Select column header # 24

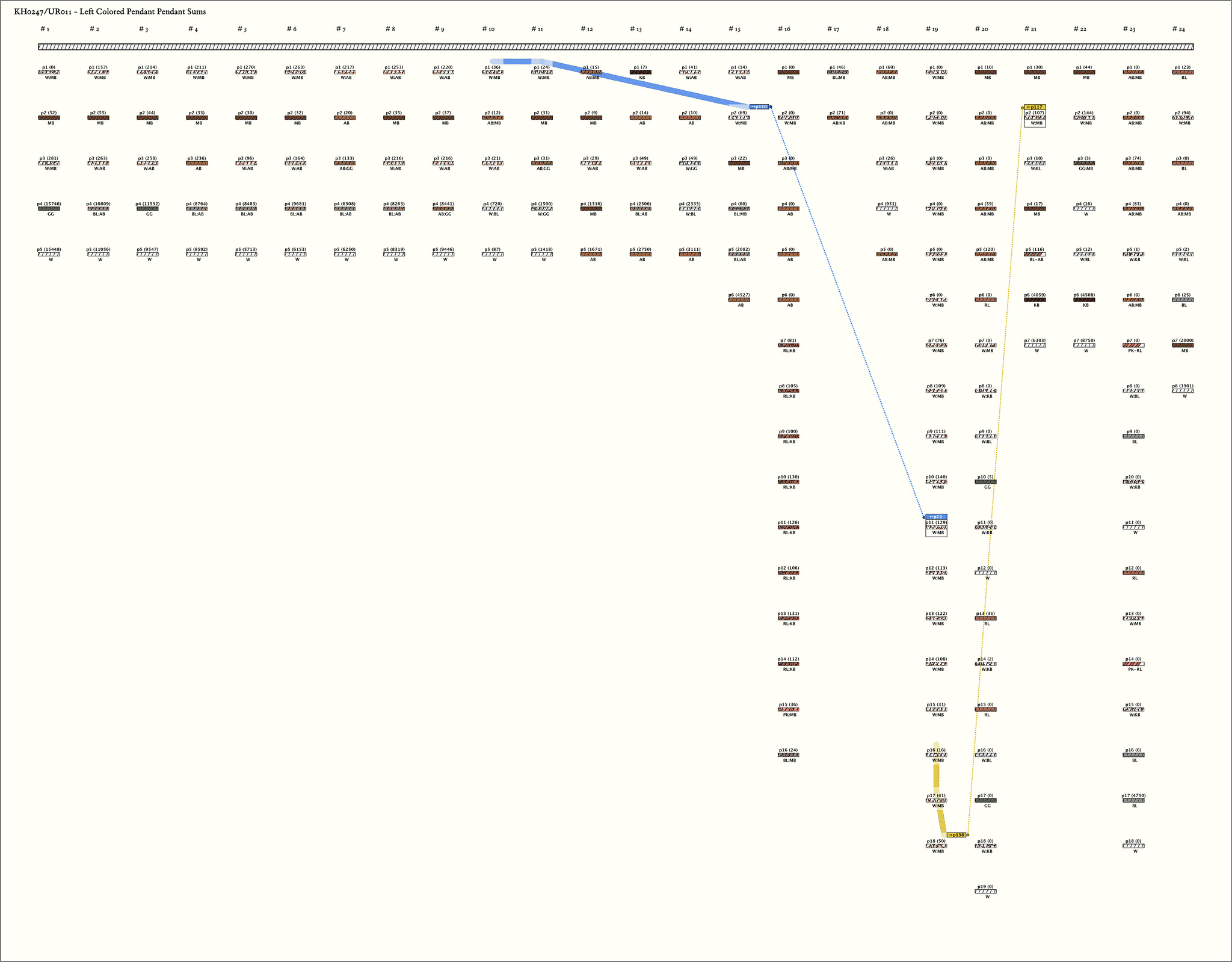(x=1178, y=29)
